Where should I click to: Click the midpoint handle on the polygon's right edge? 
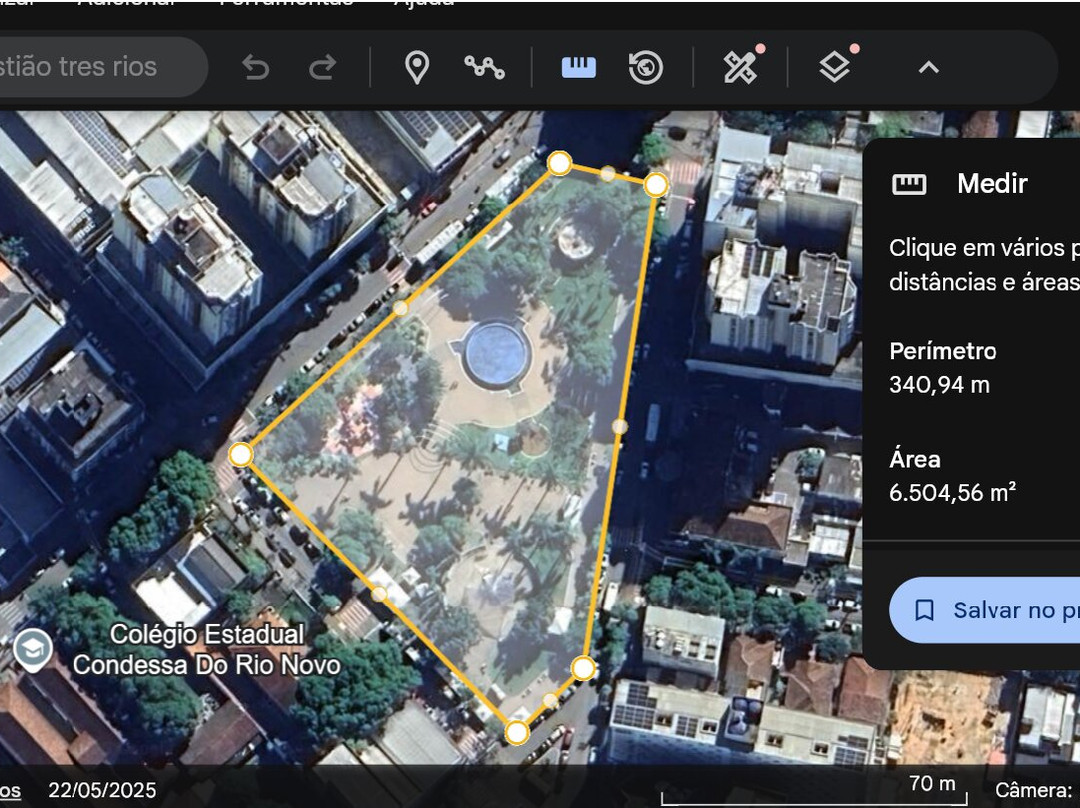[x=620, y=426]
